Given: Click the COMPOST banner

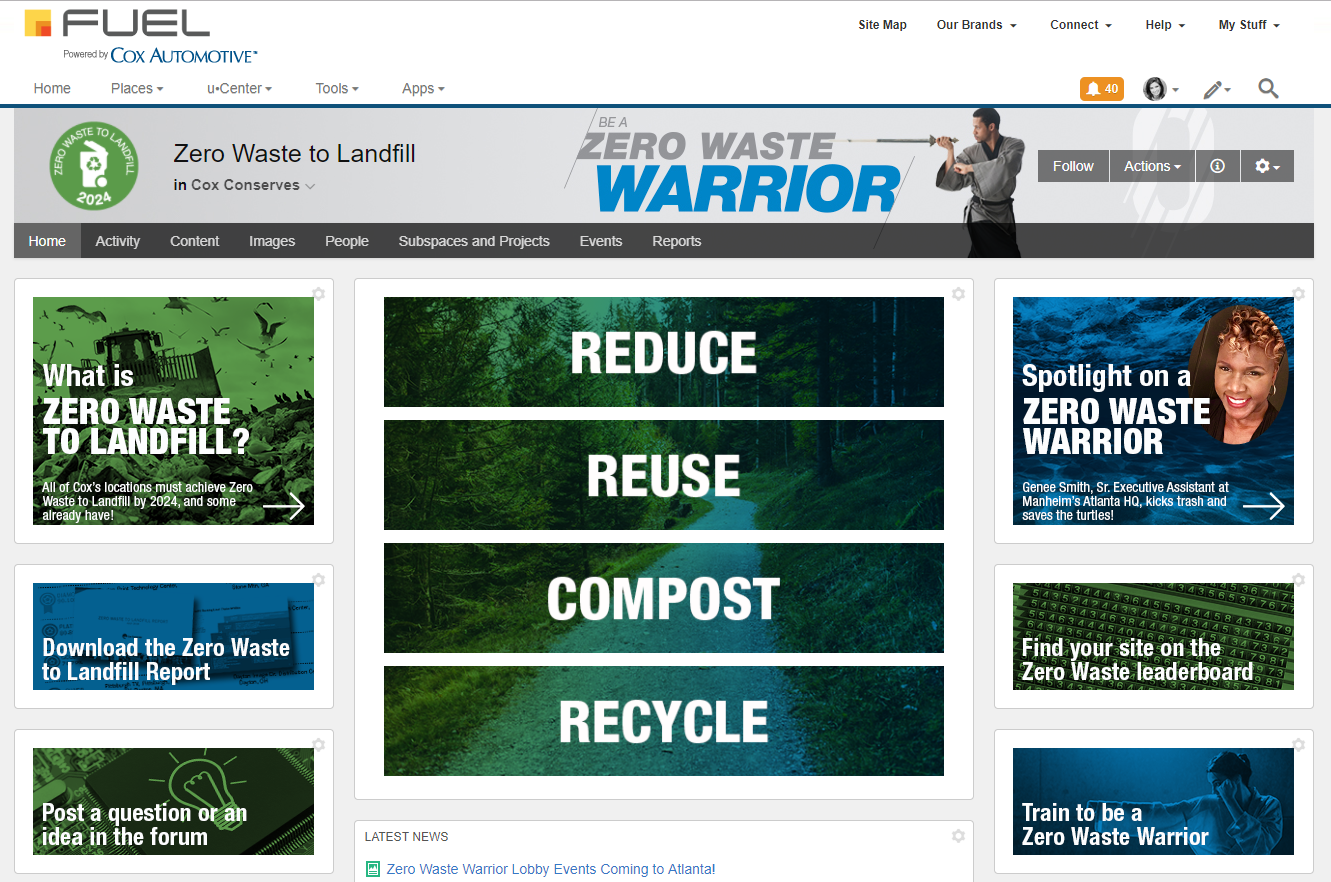Looking at the screenshot, I should [x=664, y=598].
